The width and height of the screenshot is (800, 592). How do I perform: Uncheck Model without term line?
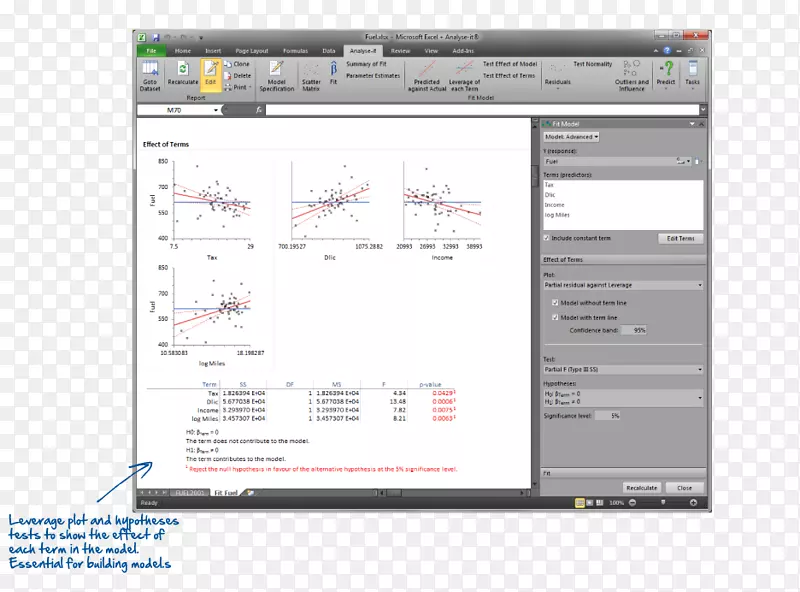[x=555, y=302]
